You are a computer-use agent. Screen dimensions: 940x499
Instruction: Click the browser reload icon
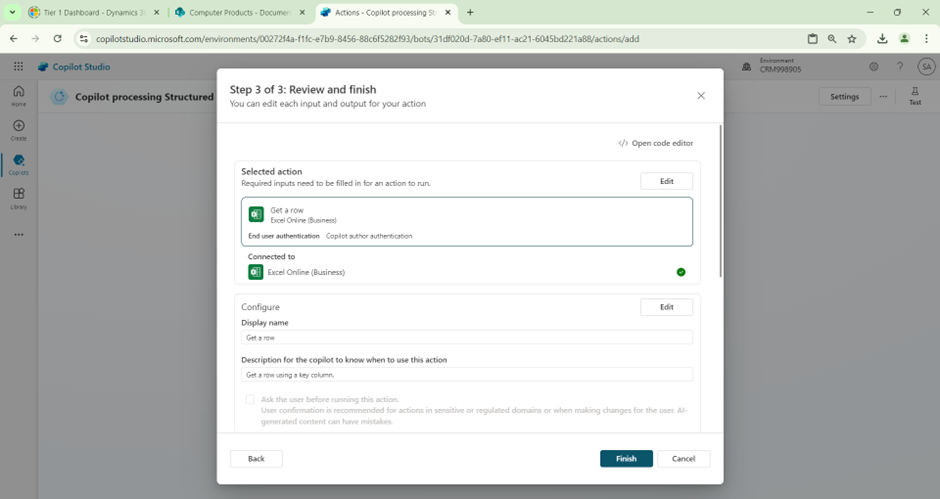(x=58, y=39)
